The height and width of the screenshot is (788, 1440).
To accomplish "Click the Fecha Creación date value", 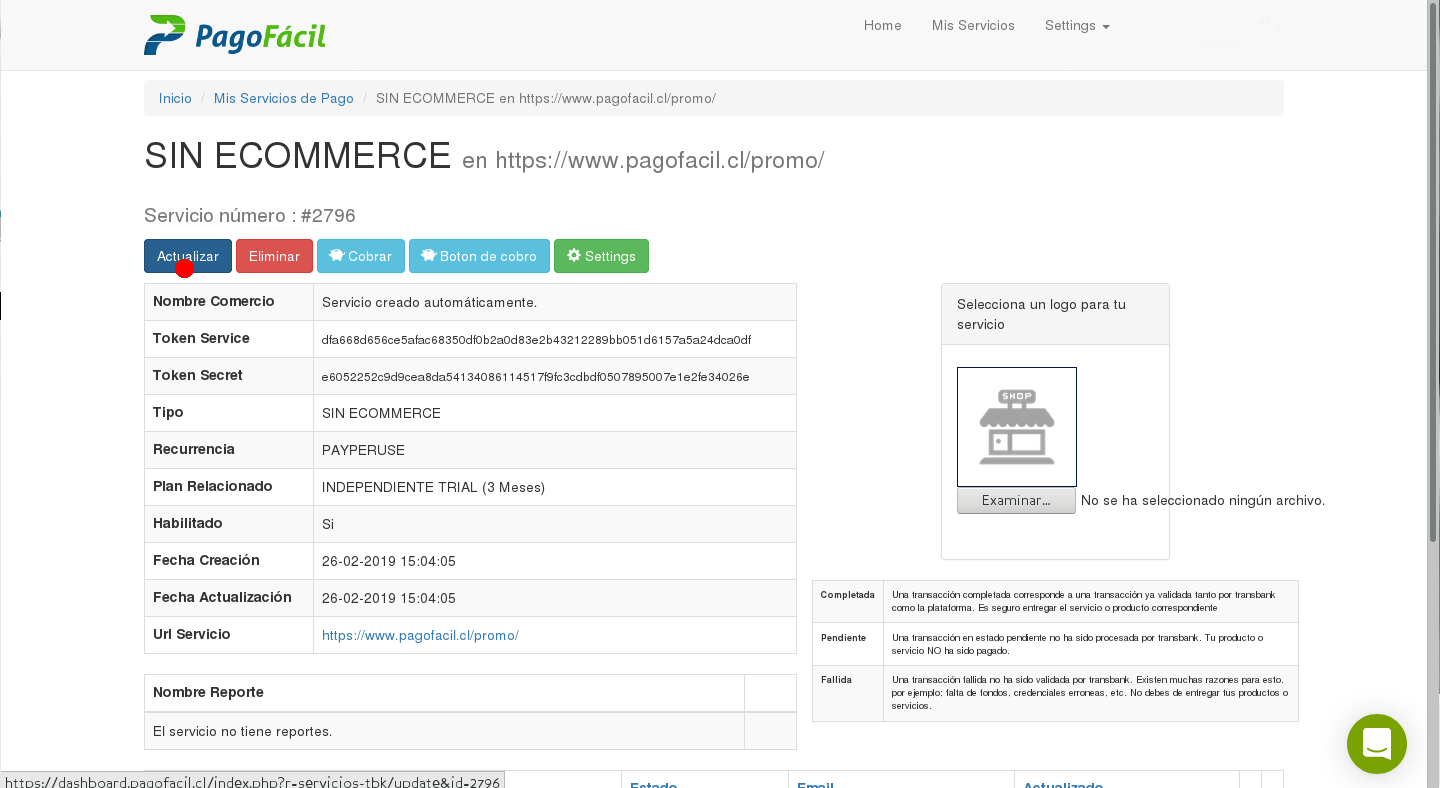I will [x=389, y=561].
